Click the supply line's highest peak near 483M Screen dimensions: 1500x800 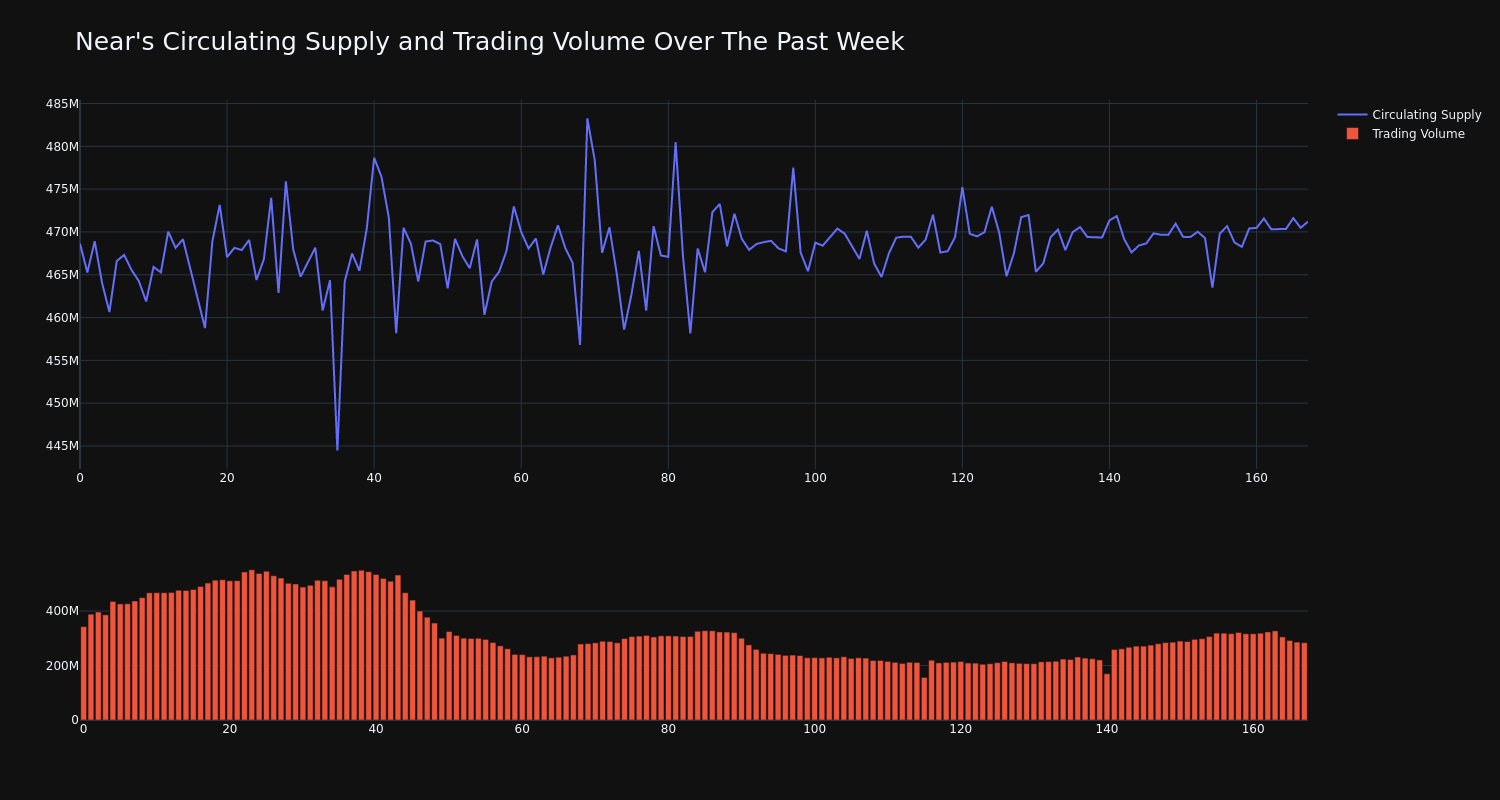click(x=587, y=120)
